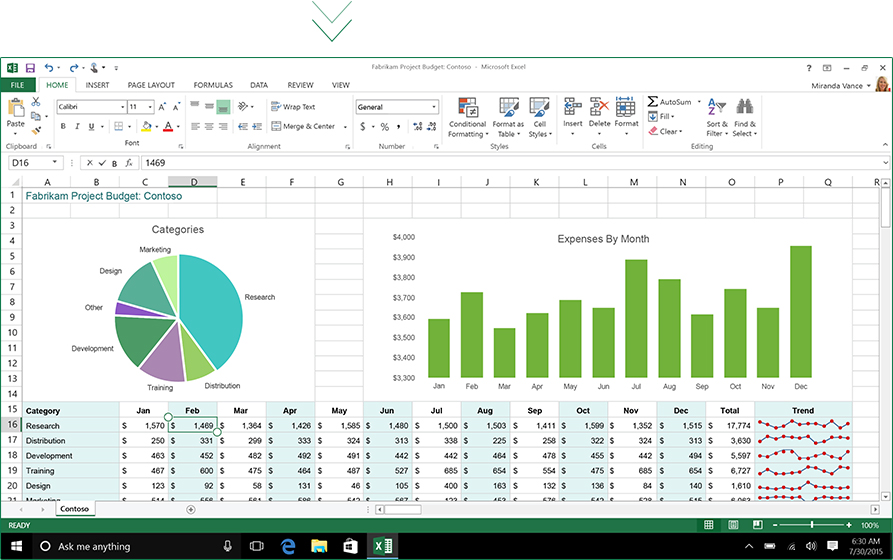
Task: Open the Name Box D16 dropdown
Action: coord(55,162)
